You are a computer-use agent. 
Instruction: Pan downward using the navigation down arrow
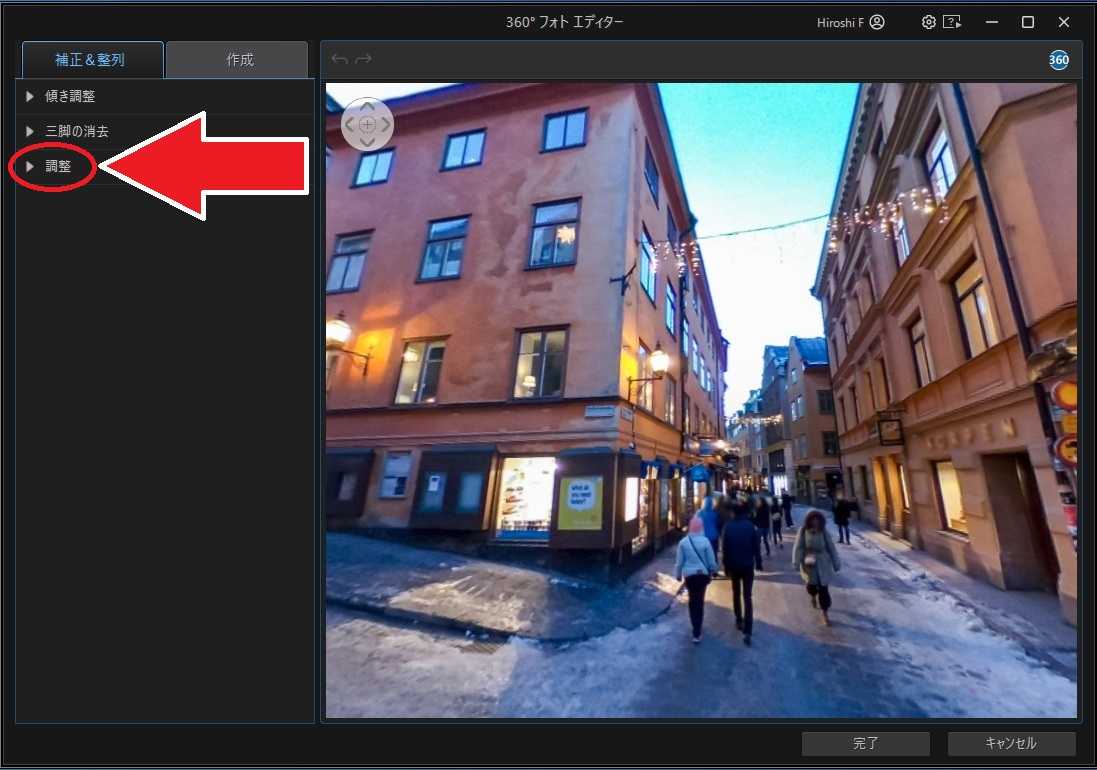[x=367, y=142]
